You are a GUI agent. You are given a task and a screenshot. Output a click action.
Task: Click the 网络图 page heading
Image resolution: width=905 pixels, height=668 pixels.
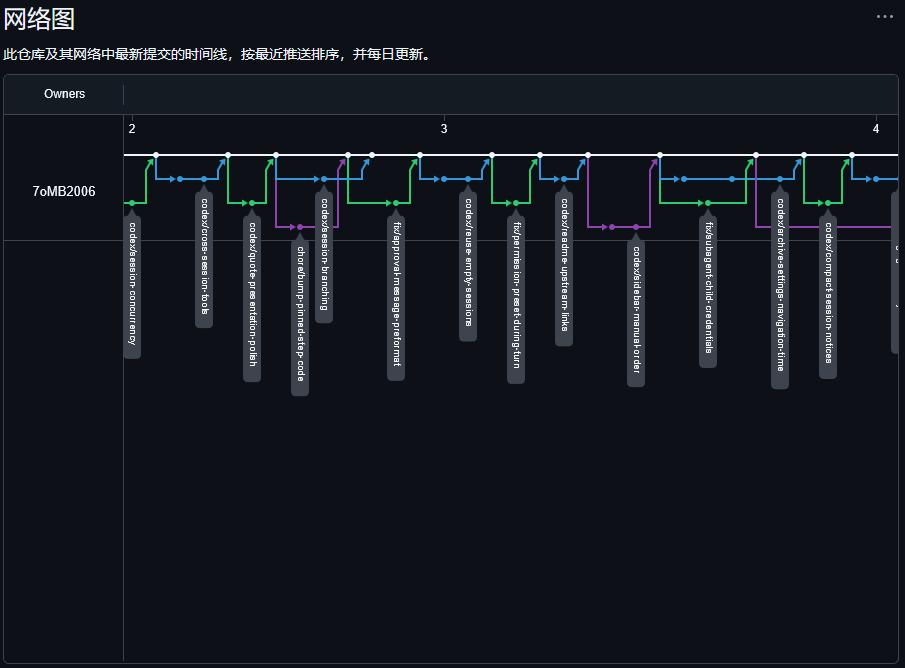(x=39, y=19)
